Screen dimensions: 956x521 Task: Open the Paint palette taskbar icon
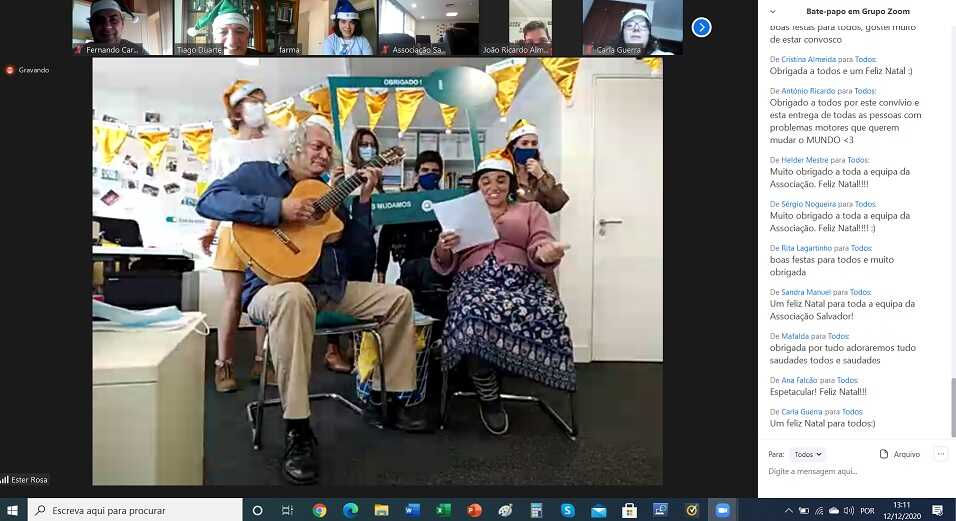(505, 510)
